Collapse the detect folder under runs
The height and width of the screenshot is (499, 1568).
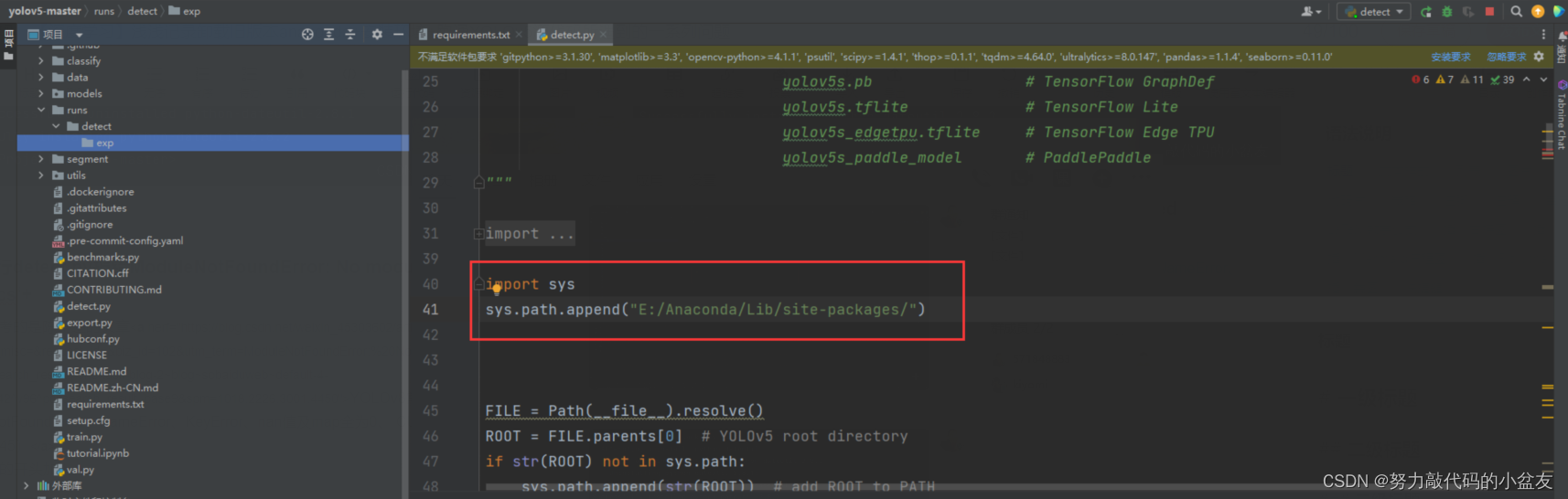(56, 126)
